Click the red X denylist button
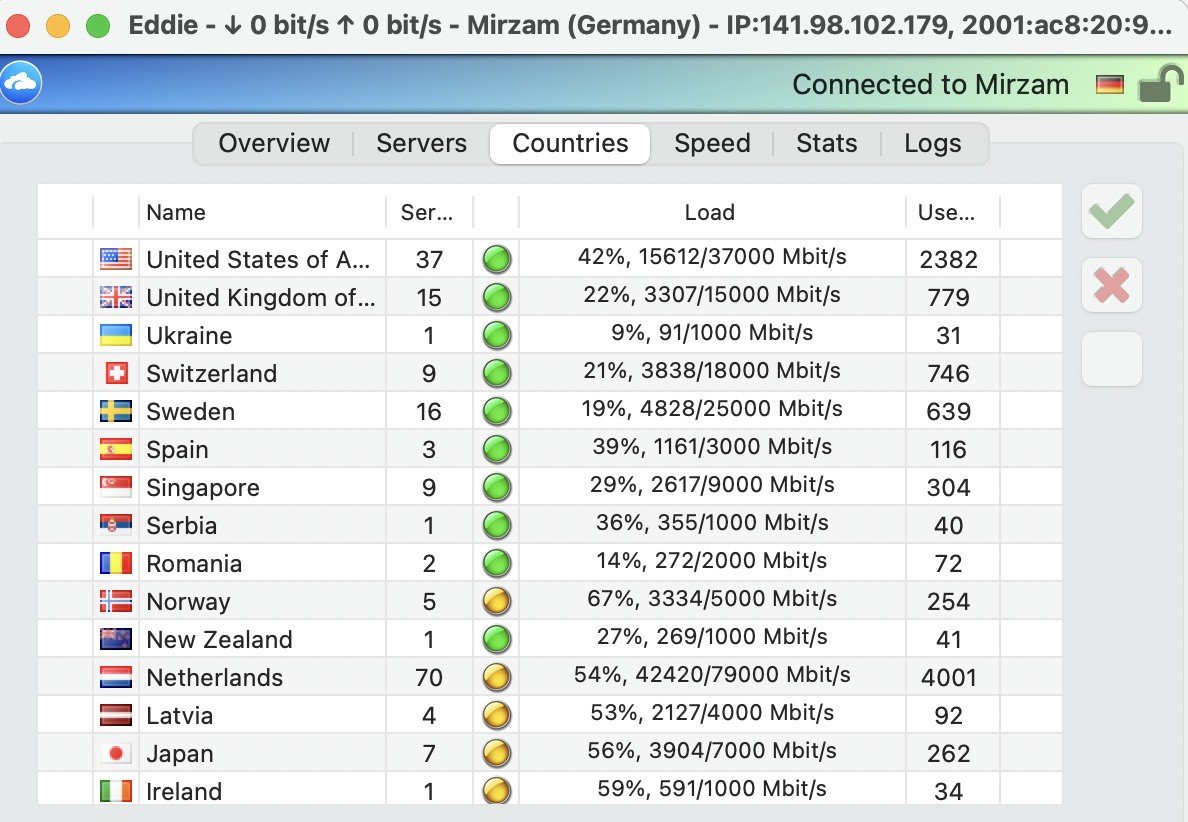The image size is (1188, 822). 1111,286
